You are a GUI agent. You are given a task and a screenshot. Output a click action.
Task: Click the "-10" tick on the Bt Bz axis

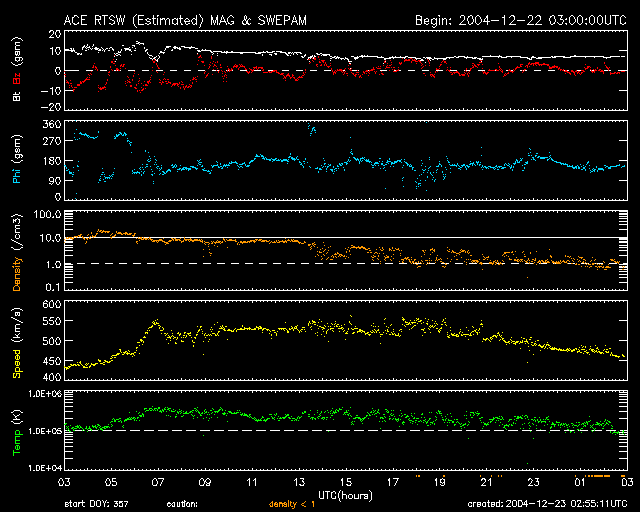pyautogui.click(x=51, y=90)
